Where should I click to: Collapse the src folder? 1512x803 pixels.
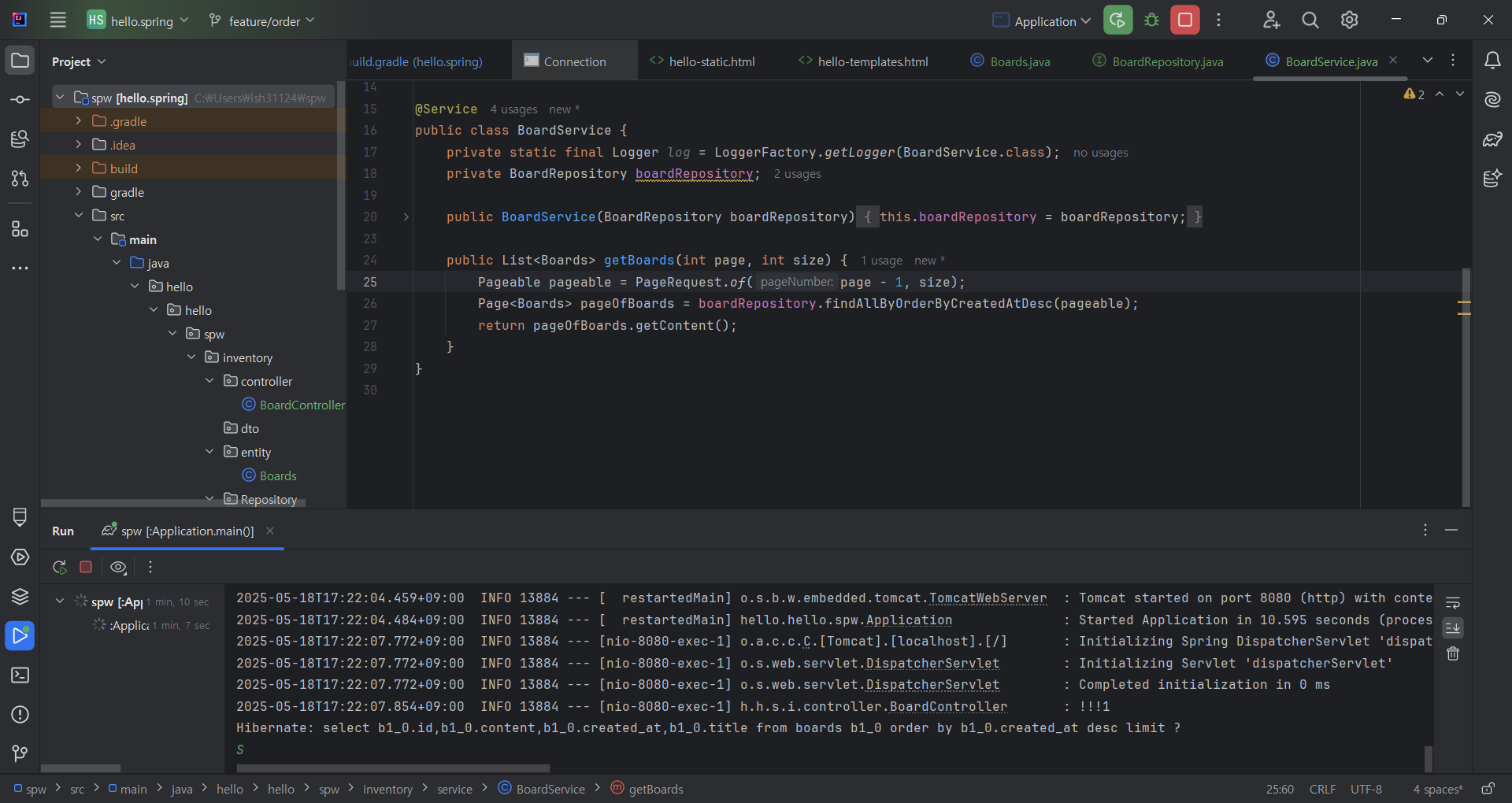click(x=78, y=216)
